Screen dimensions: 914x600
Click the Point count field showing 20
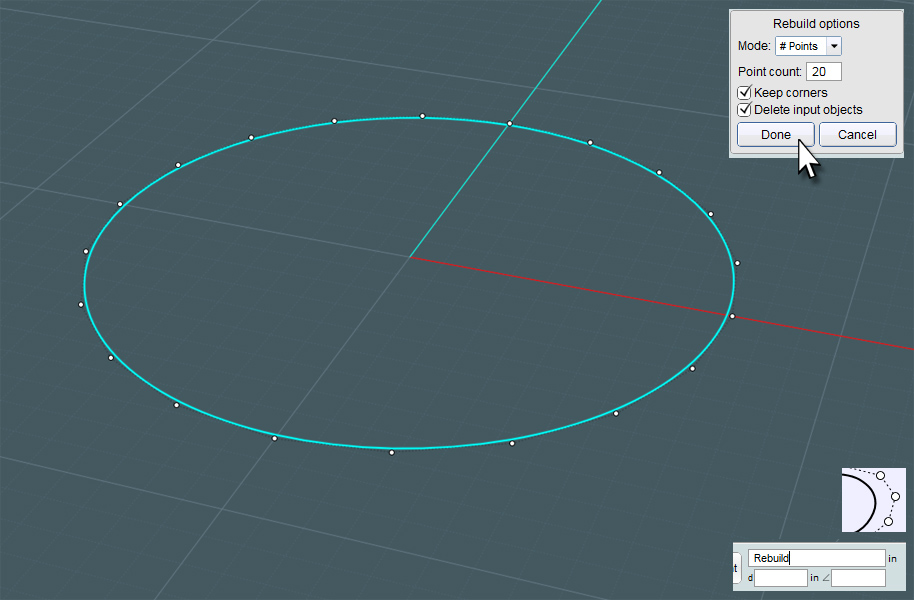(824, 72)
